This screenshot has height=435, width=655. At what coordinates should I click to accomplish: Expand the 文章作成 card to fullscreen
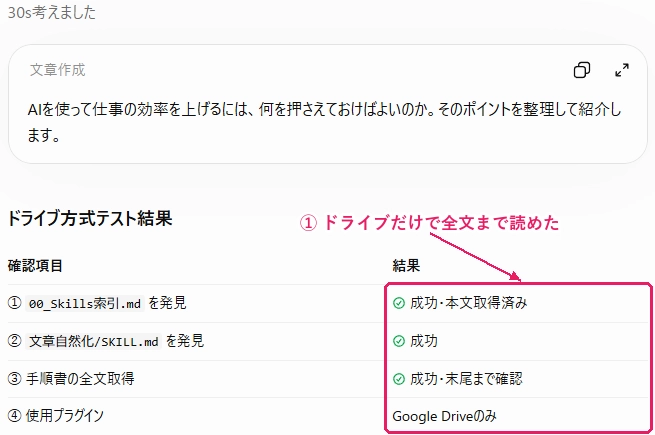tap(622, 70)
